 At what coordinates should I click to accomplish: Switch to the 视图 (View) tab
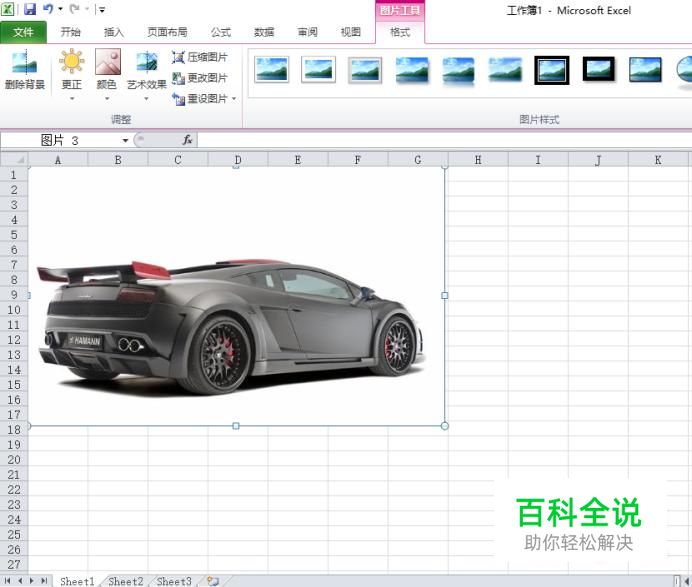(x=350, y=32)
